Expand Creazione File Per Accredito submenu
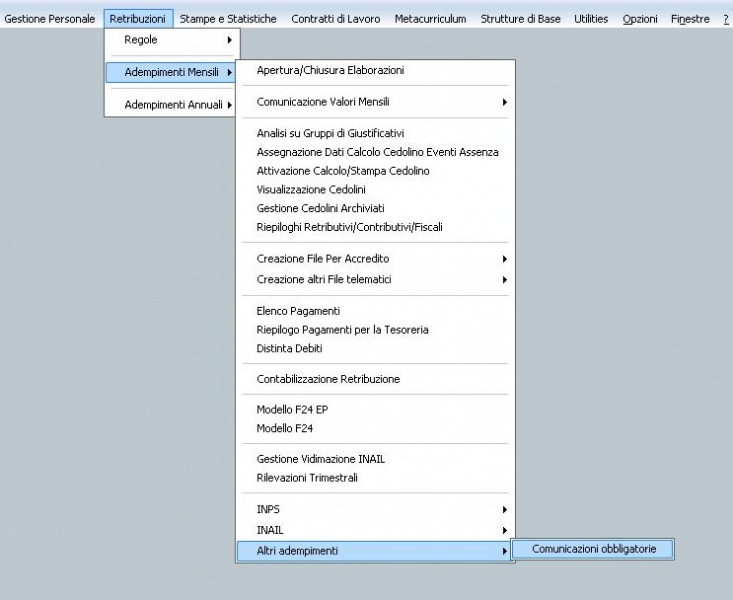This screenshot has height=600, width=733. (375, 259)
